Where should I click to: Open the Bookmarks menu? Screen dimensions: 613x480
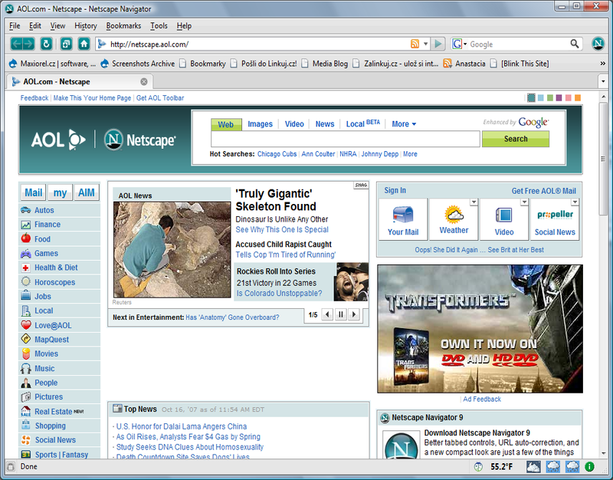124,26
